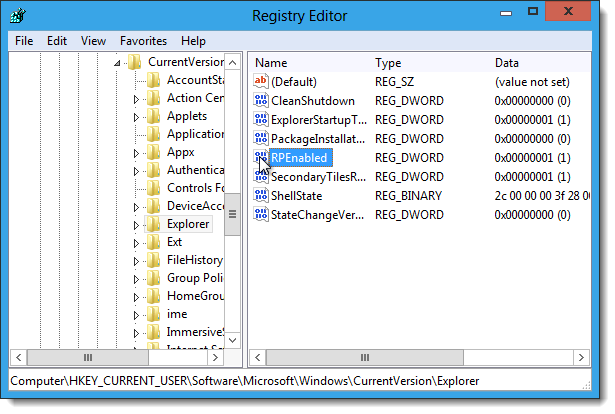Expand the FileHistory key
Screen dimensions: 615x414
coord(136,261)
